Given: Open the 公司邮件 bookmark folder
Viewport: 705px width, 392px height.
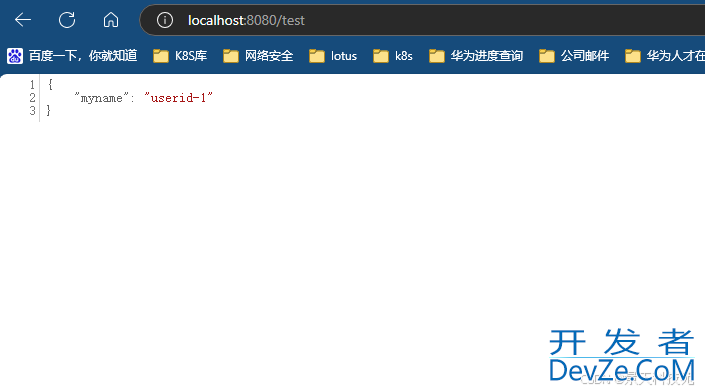Looking at the screenshot, I should coord(574,56).
